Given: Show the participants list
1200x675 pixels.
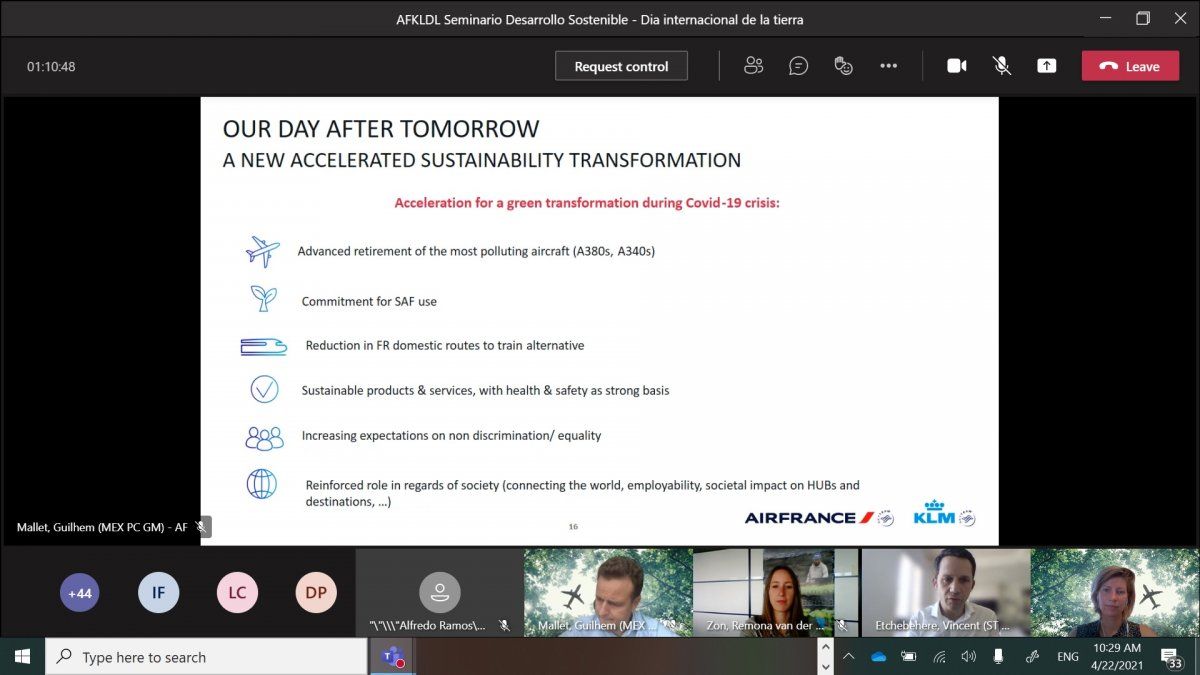Looking at the screenshot, I should point(753,65).
